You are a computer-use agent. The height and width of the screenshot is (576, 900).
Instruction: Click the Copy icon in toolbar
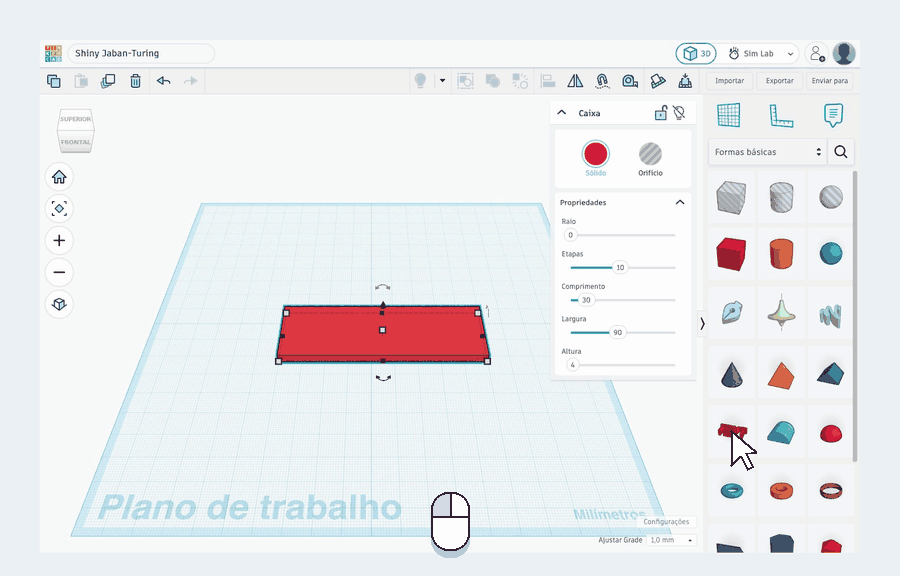tap(53, 81)
